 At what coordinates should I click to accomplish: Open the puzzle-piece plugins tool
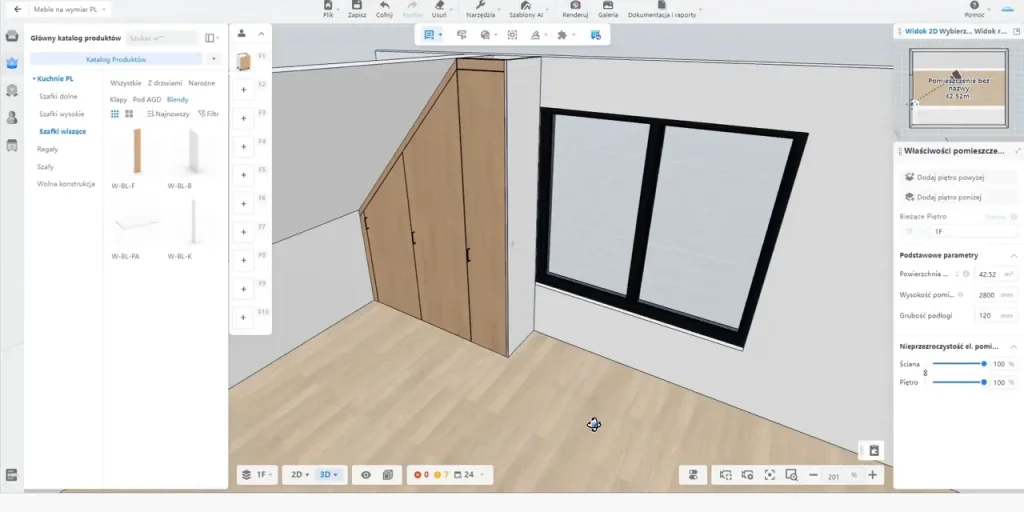tap(562, 35)
